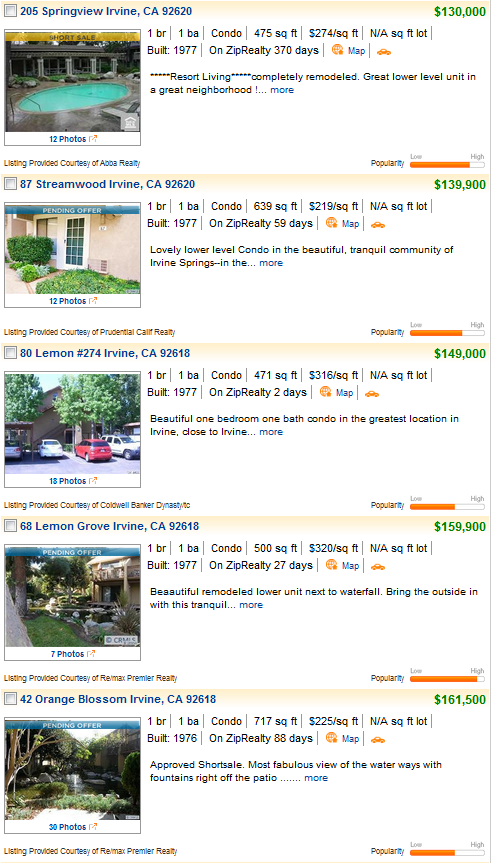The height and width of the screenshot is (863, 496).
Task: Expand 'more' text on 68 Lemon Grove
Action: click(x=251, y=605)
